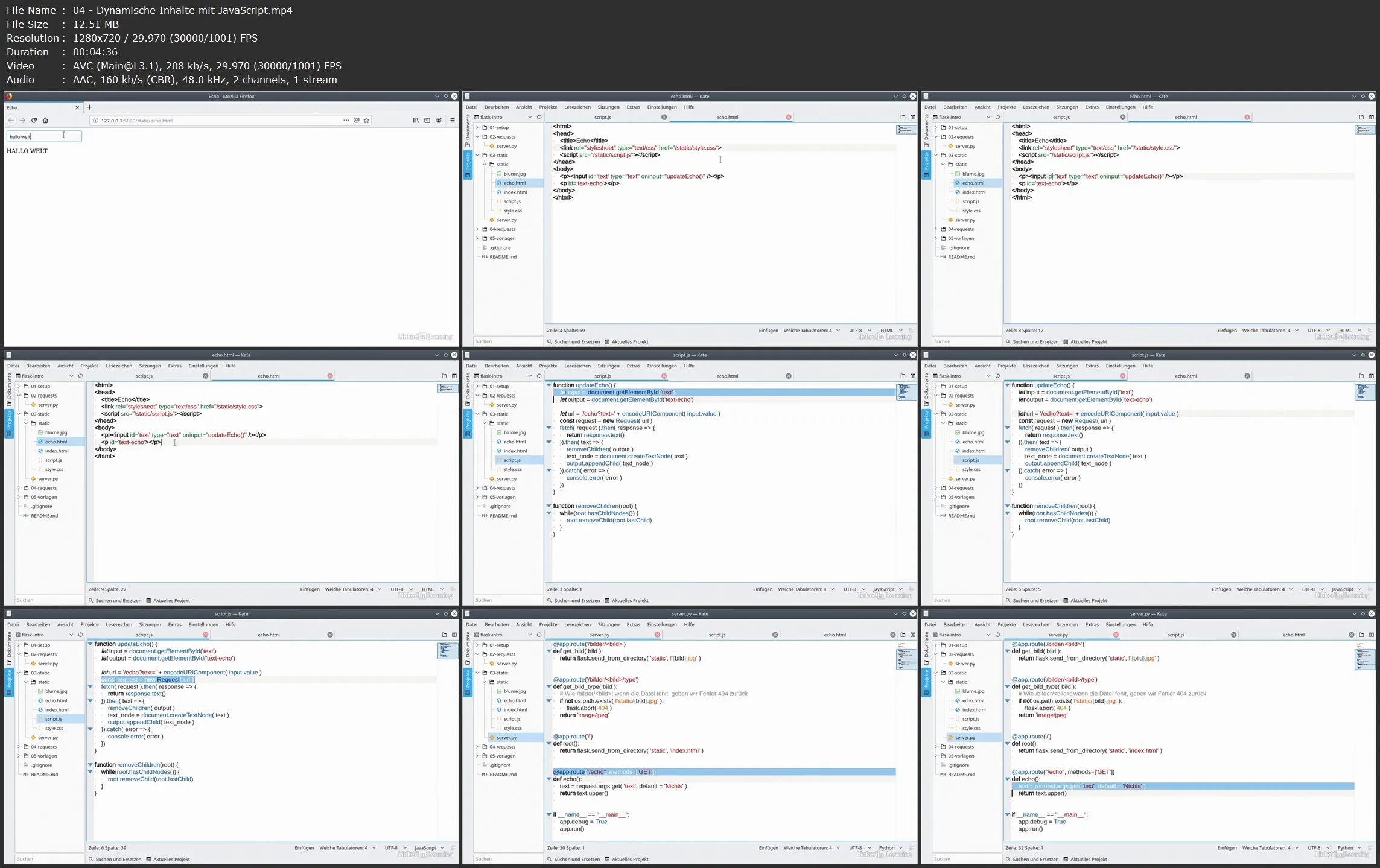This screenshot has width=1380, height=868.
Task: Go back using Firefox back arrow
Action: [11, 121]
